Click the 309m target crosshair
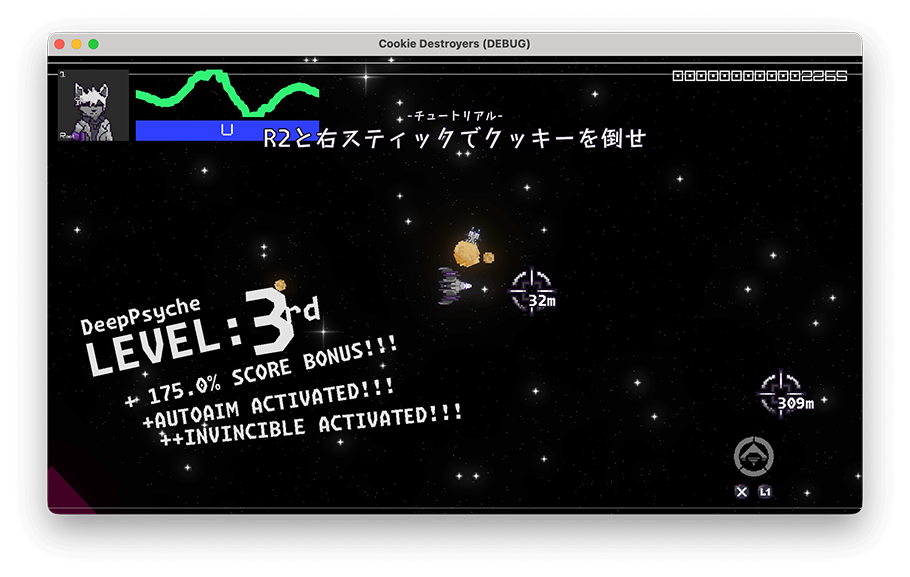 (x=779, y=393)
